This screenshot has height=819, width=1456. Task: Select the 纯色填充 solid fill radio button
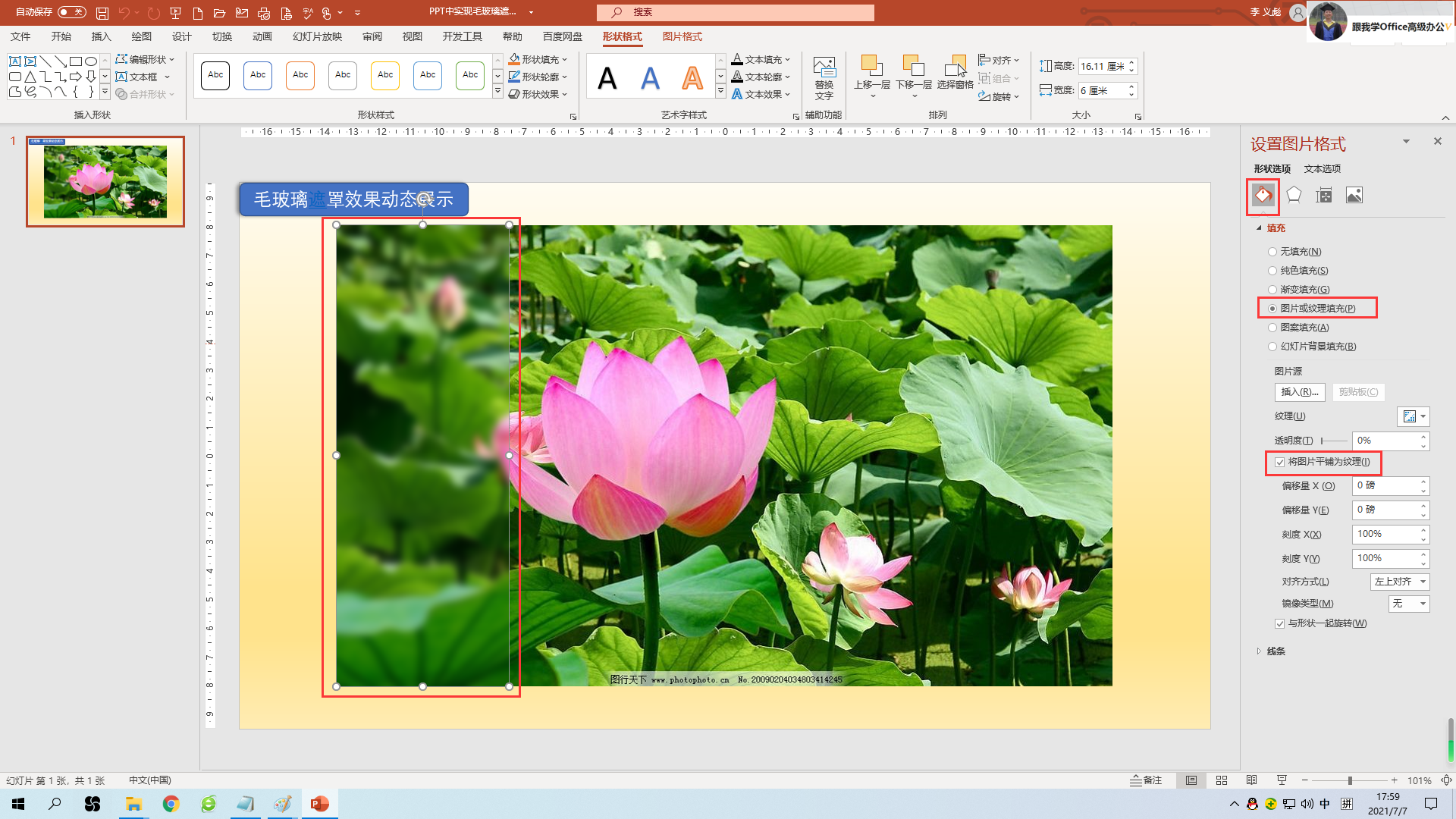[1272, 271]
